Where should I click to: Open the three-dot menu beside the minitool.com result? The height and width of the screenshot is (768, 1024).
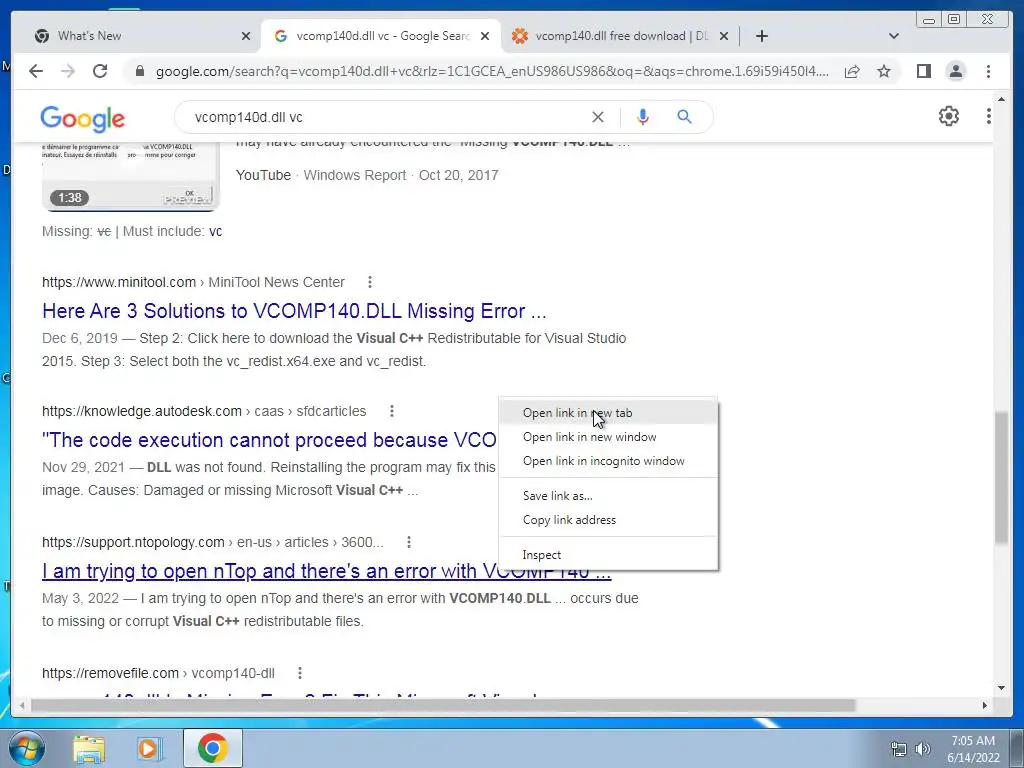pos(370,282)
